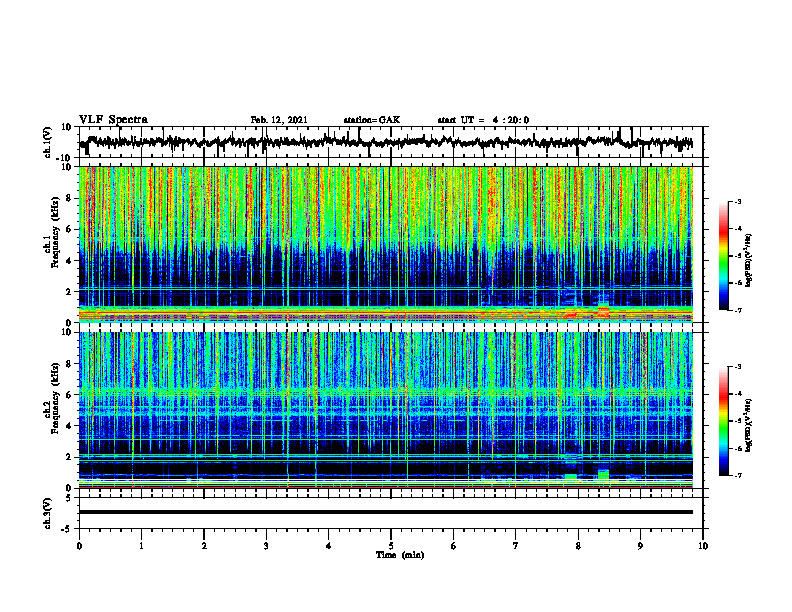Click the "8" kHz tick on ch.1 spectrogram axis
The image size is (792, 612).
coord(69,198)
